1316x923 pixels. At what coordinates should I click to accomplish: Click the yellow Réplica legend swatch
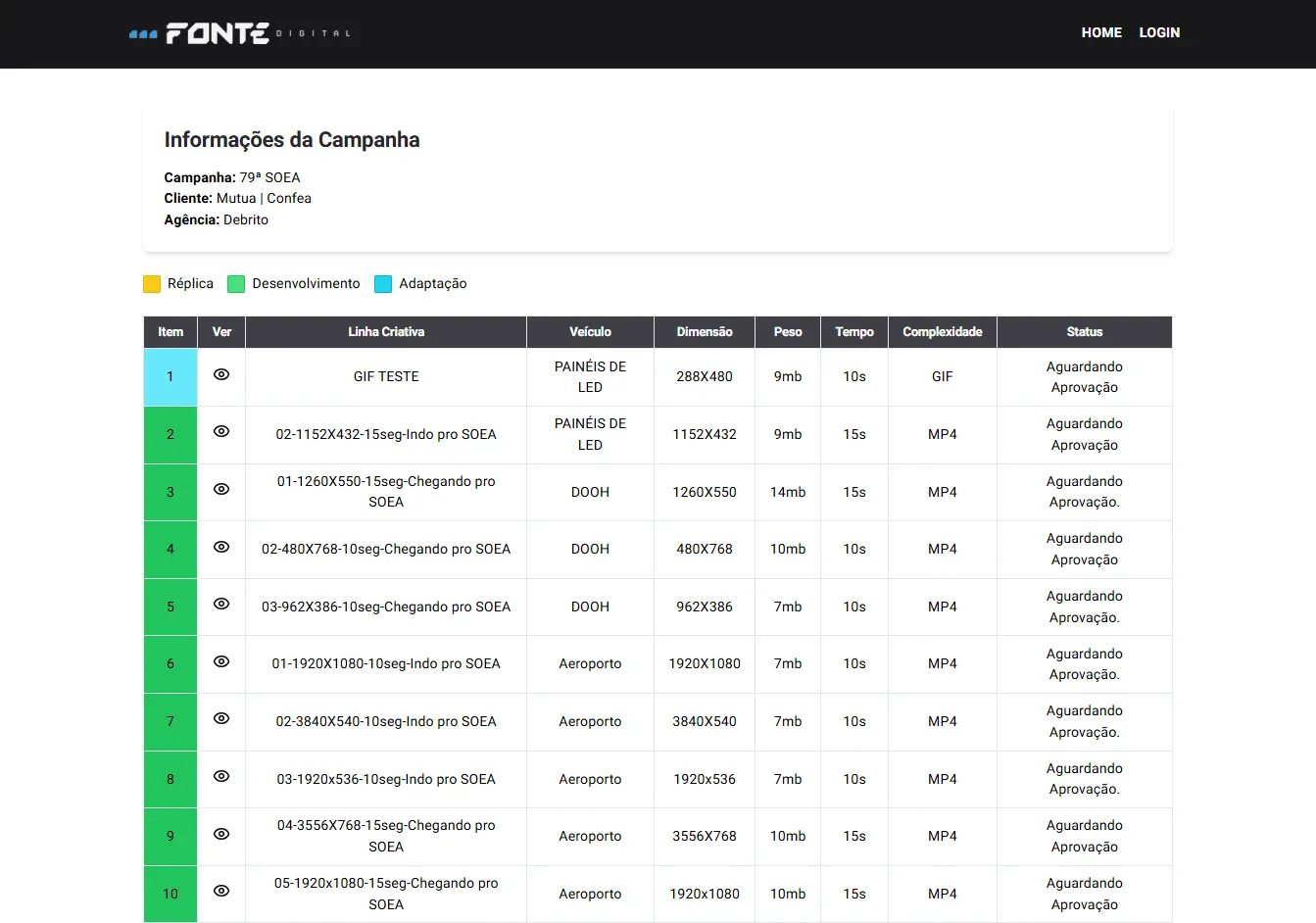pos(152,284)
